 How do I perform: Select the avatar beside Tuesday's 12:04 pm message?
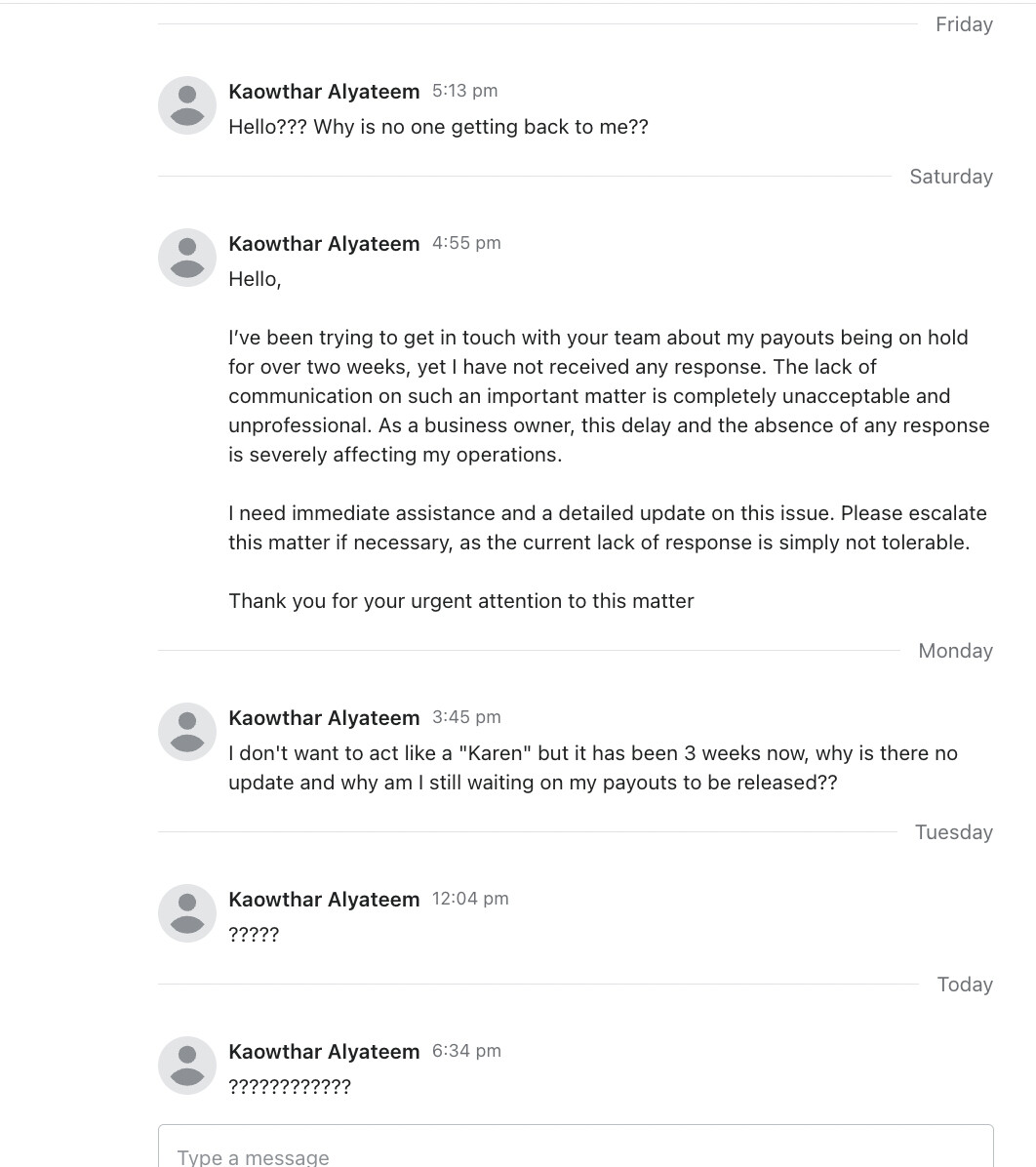click(x=187, y=913)
